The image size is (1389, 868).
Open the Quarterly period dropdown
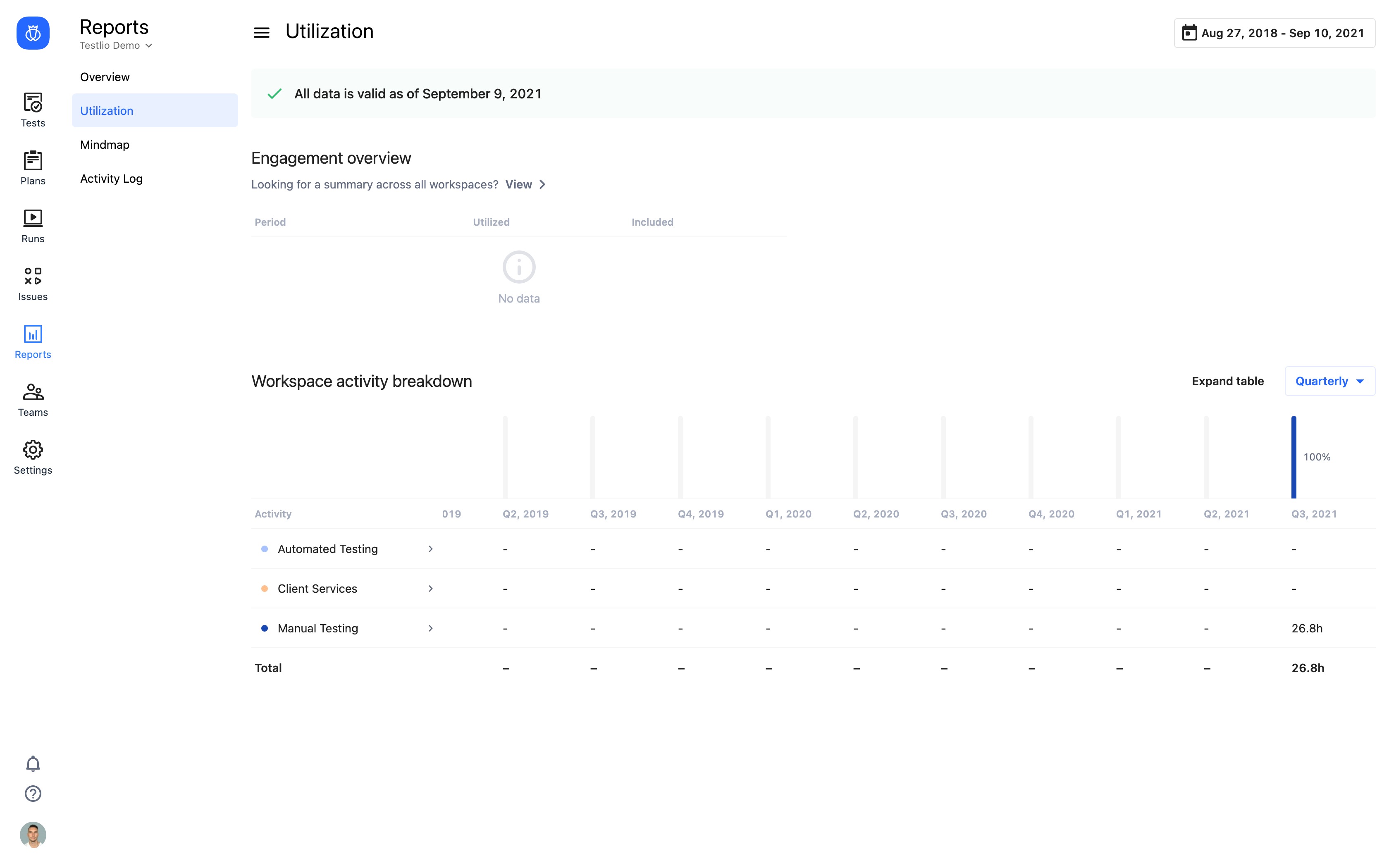tap(1329, 381)
